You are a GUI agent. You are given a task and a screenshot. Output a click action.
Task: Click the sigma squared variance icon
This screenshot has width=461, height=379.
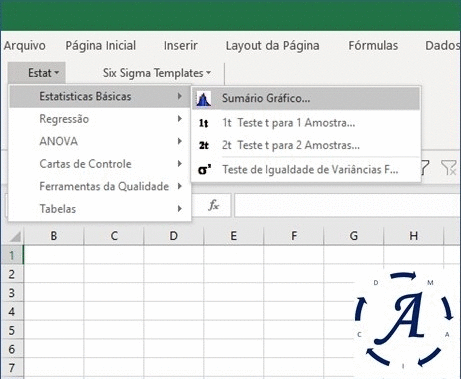[204, 170]
